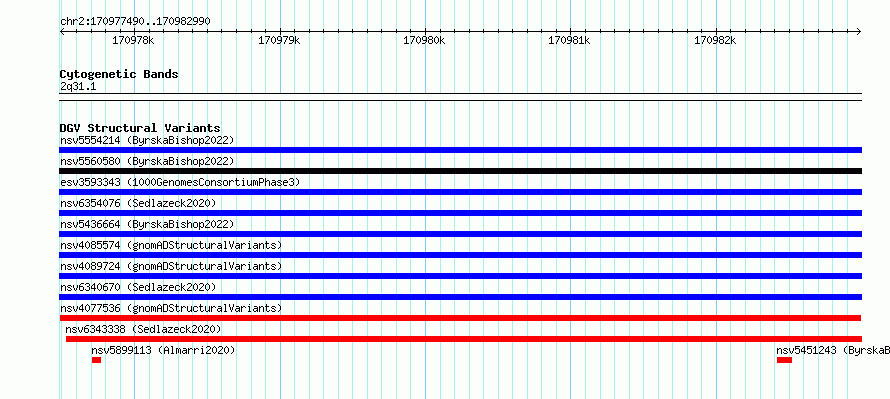Select the blue bar under nsv6340670
Viewport: 890px width, 399px height.
point(460,297)
